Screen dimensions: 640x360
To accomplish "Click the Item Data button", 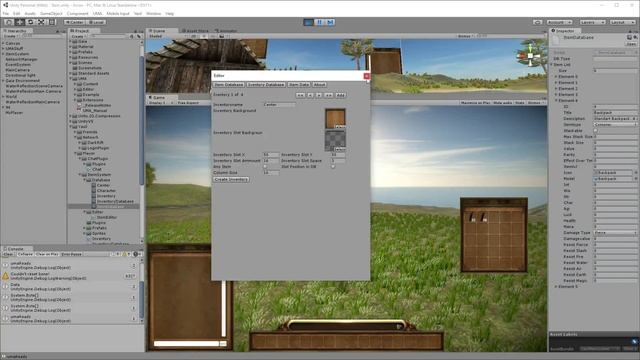I will tap(299, 84).
